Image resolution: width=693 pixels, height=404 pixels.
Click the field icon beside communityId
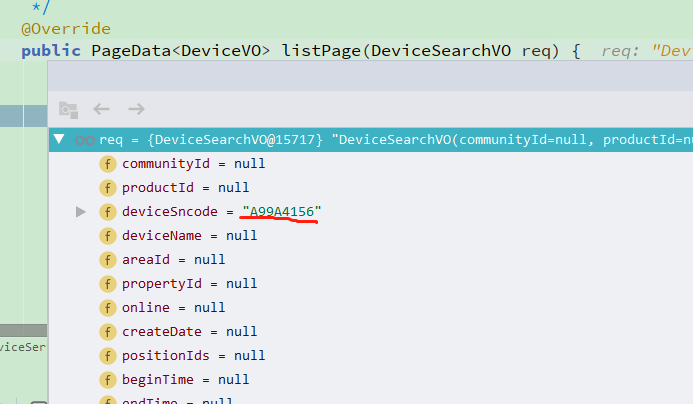(x=107, y=164)
